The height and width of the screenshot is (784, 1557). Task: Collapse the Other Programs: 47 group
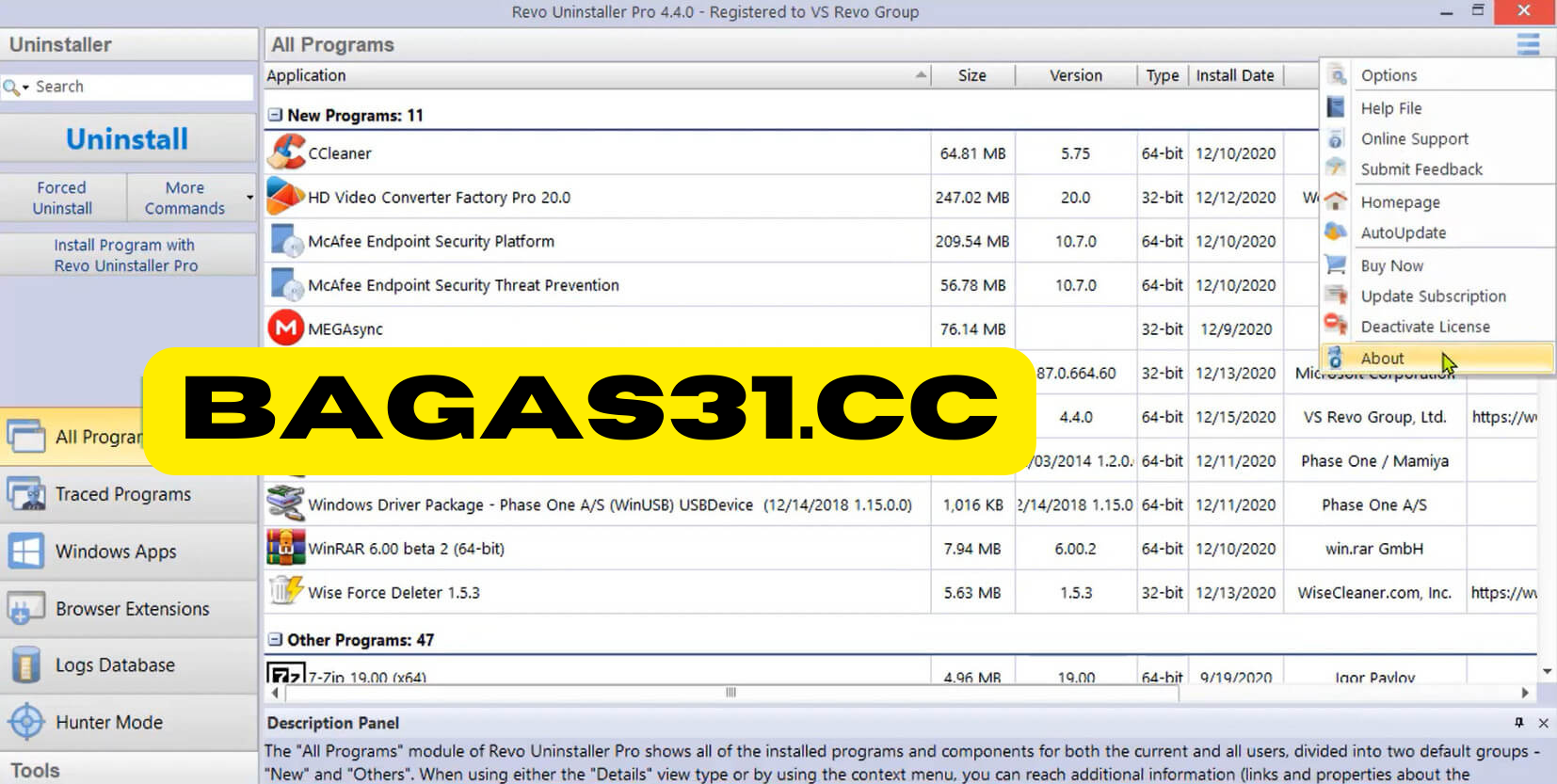point(275,639)
